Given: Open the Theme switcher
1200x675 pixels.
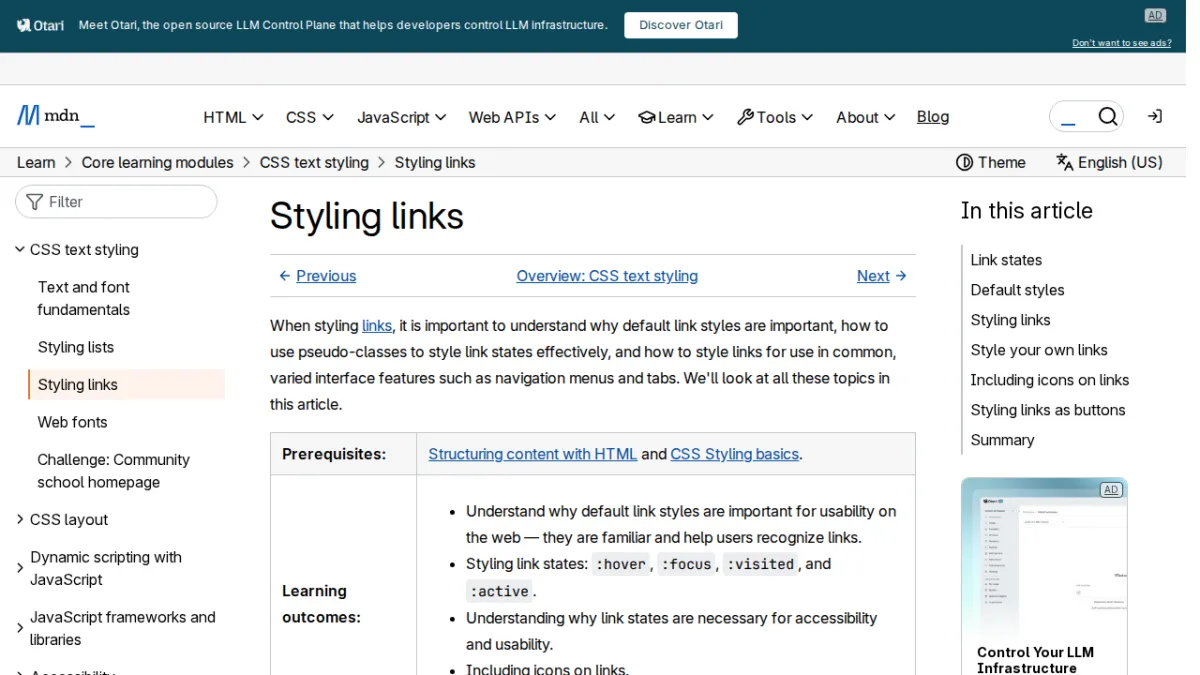Looking at the screenshot, I should pyautogui.click(x=991, y=162).
